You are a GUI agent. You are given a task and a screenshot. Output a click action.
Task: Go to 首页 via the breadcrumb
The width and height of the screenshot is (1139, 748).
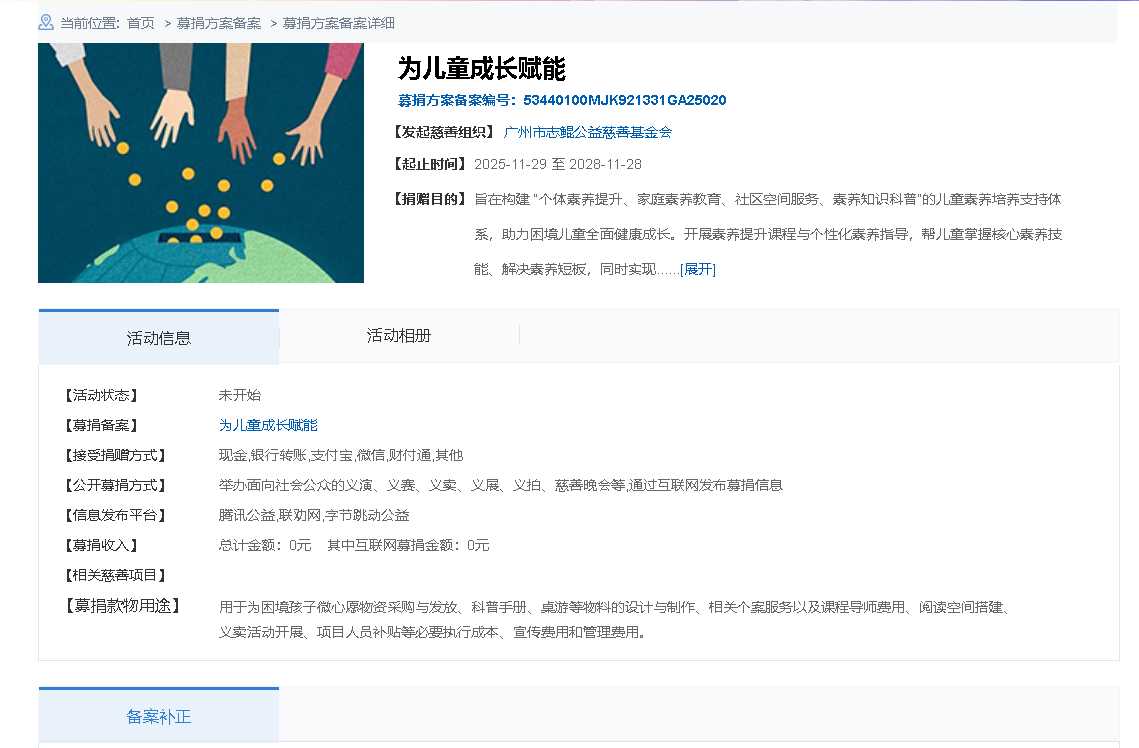click(x=141, y=23)
